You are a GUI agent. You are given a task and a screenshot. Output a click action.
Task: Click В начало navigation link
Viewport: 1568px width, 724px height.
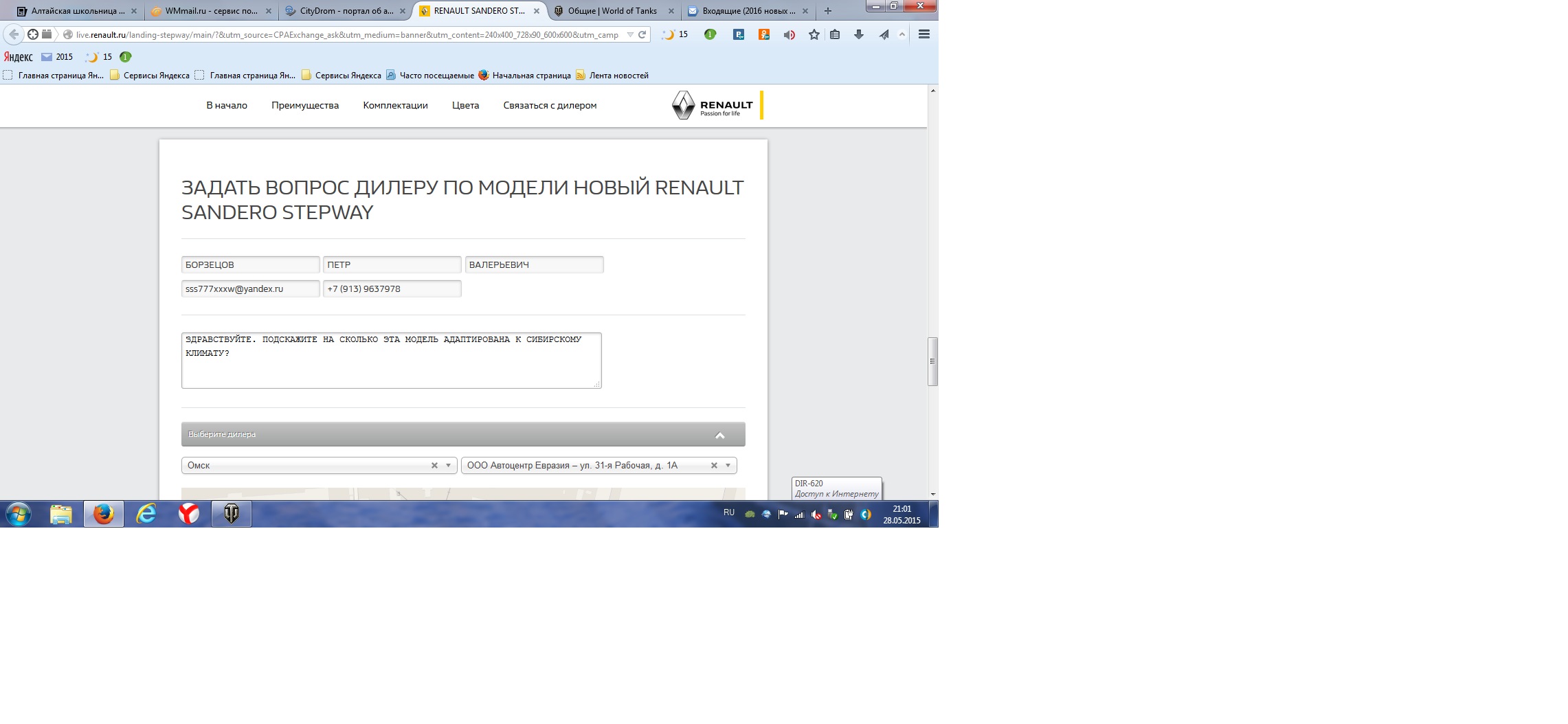tap(227, 105)
